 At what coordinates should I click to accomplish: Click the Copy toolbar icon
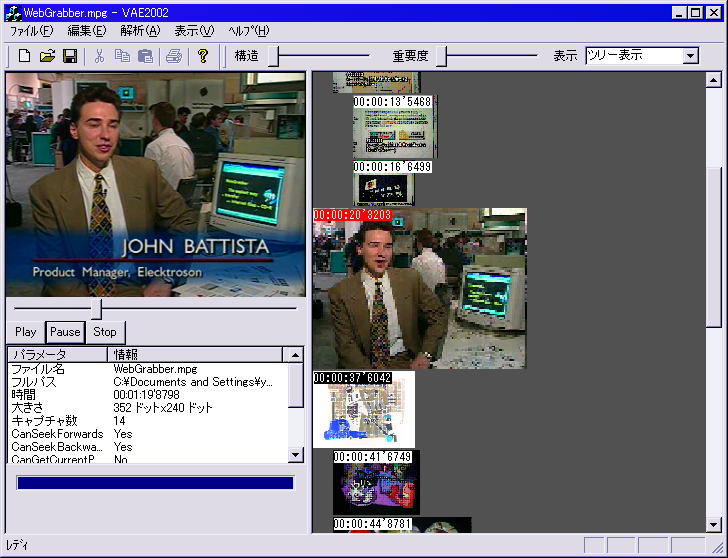click(x=122, y=56)
